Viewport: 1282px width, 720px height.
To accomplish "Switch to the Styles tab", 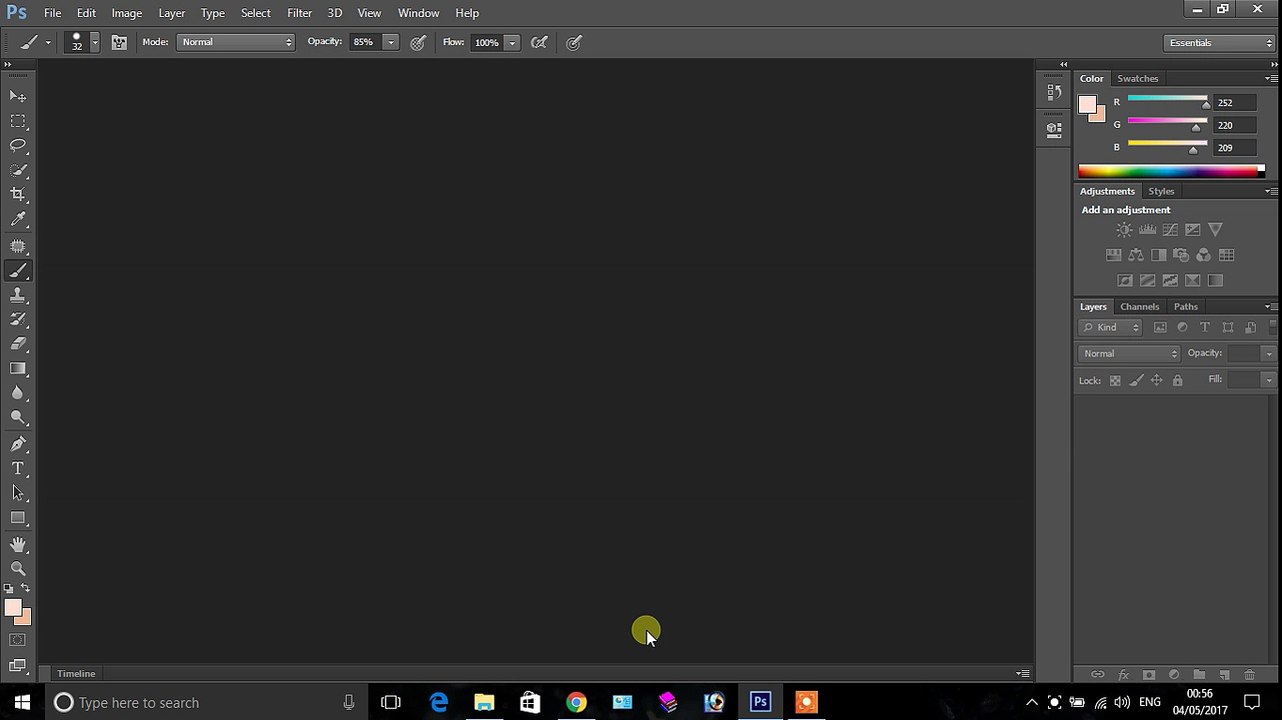I will (1161, 191).
